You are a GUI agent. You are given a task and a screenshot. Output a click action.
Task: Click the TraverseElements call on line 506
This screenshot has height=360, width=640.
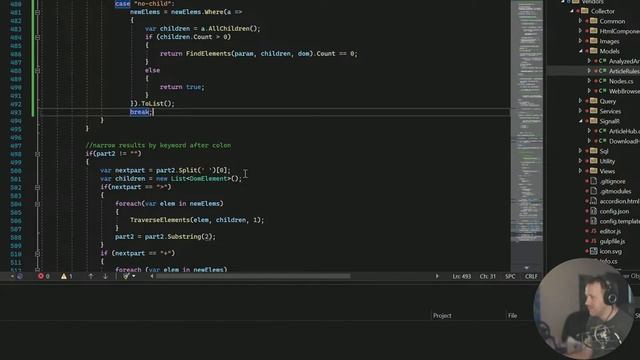click(197, 220)
